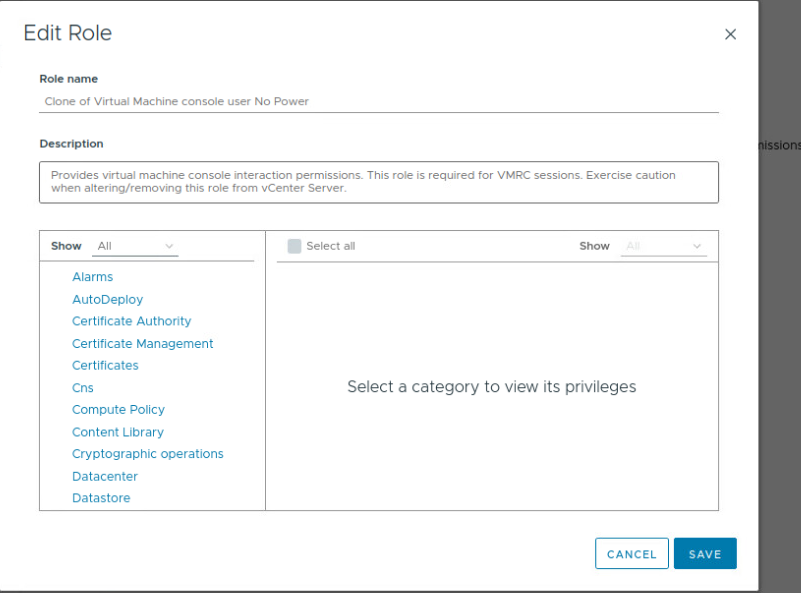801x593 pixels.
Task: Click into the Description text box
Action: (378, 182)
